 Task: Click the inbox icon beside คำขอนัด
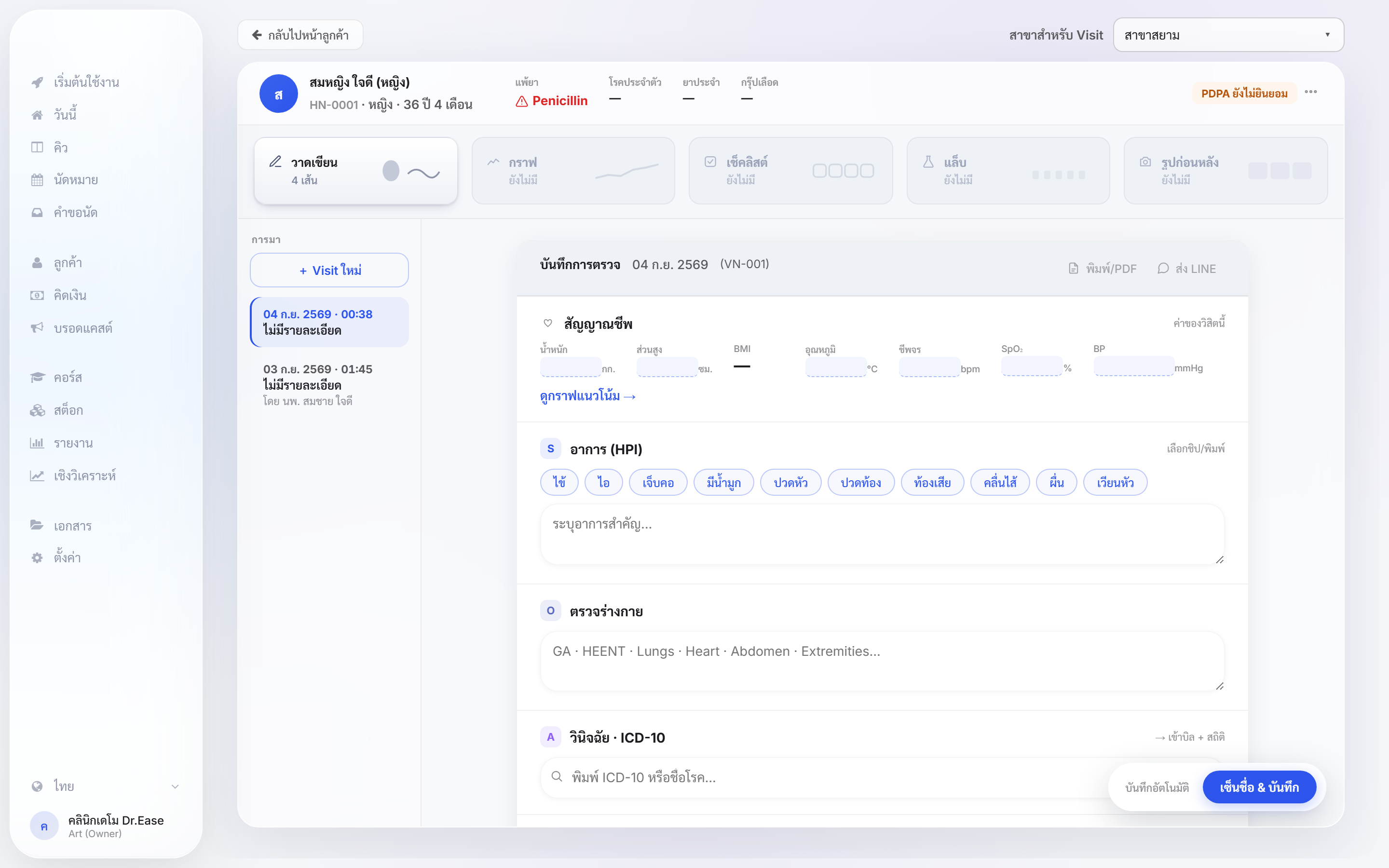pyautogui.click(x=37, y=212)
